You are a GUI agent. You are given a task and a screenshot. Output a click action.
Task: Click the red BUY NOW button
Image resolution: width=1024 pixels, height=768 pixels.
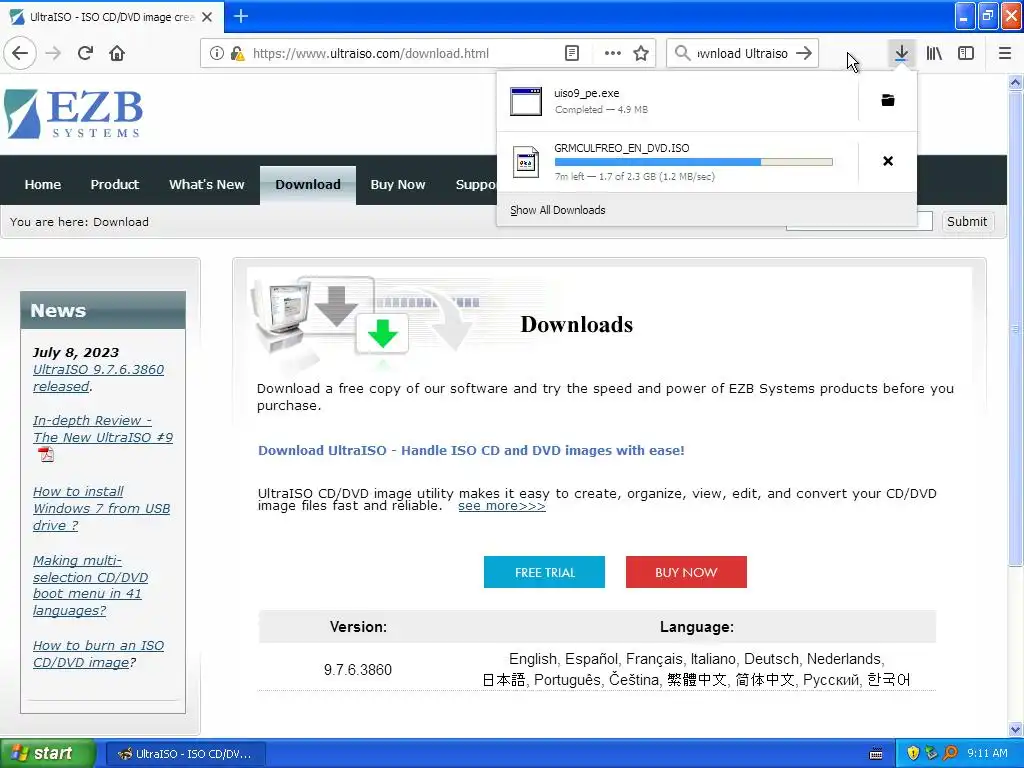point(686,572)
